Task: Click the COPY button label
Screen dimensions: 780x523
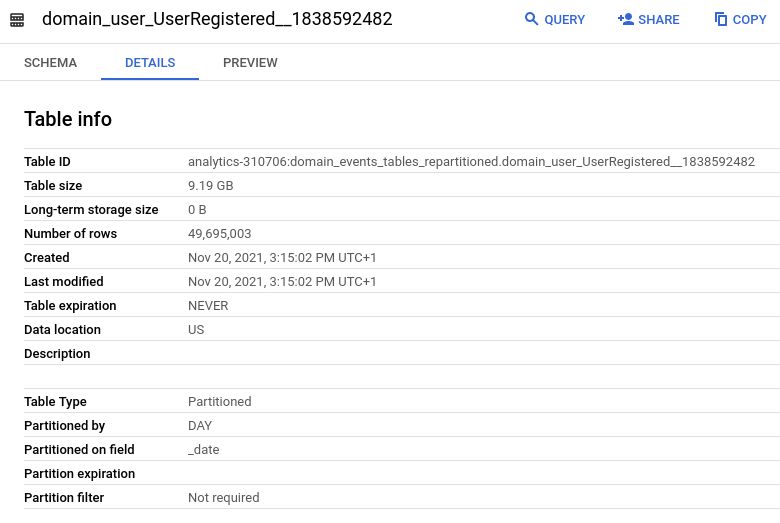Action: 750,19
